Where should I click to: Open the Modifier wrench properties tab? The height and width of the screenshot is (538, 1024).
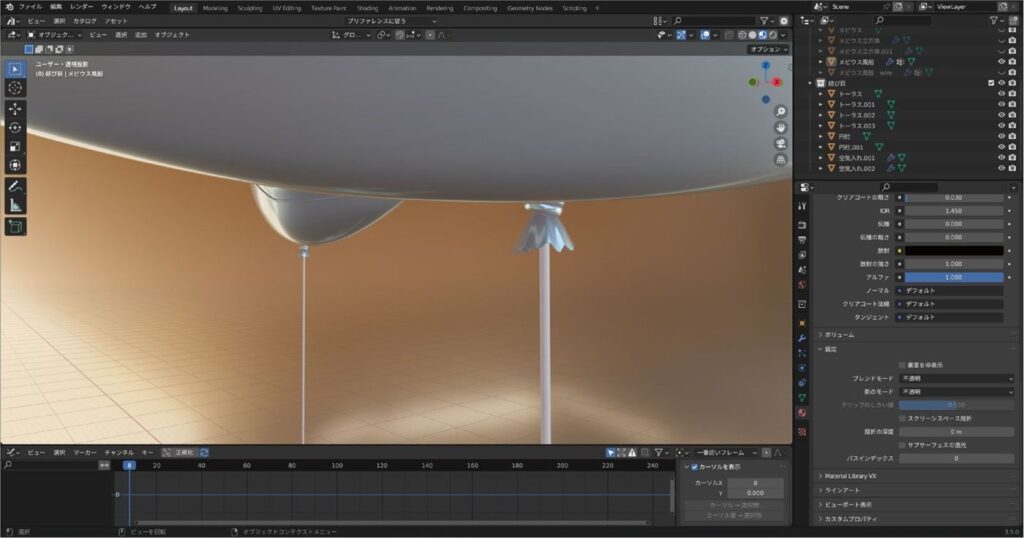click(x=802, y=338)
